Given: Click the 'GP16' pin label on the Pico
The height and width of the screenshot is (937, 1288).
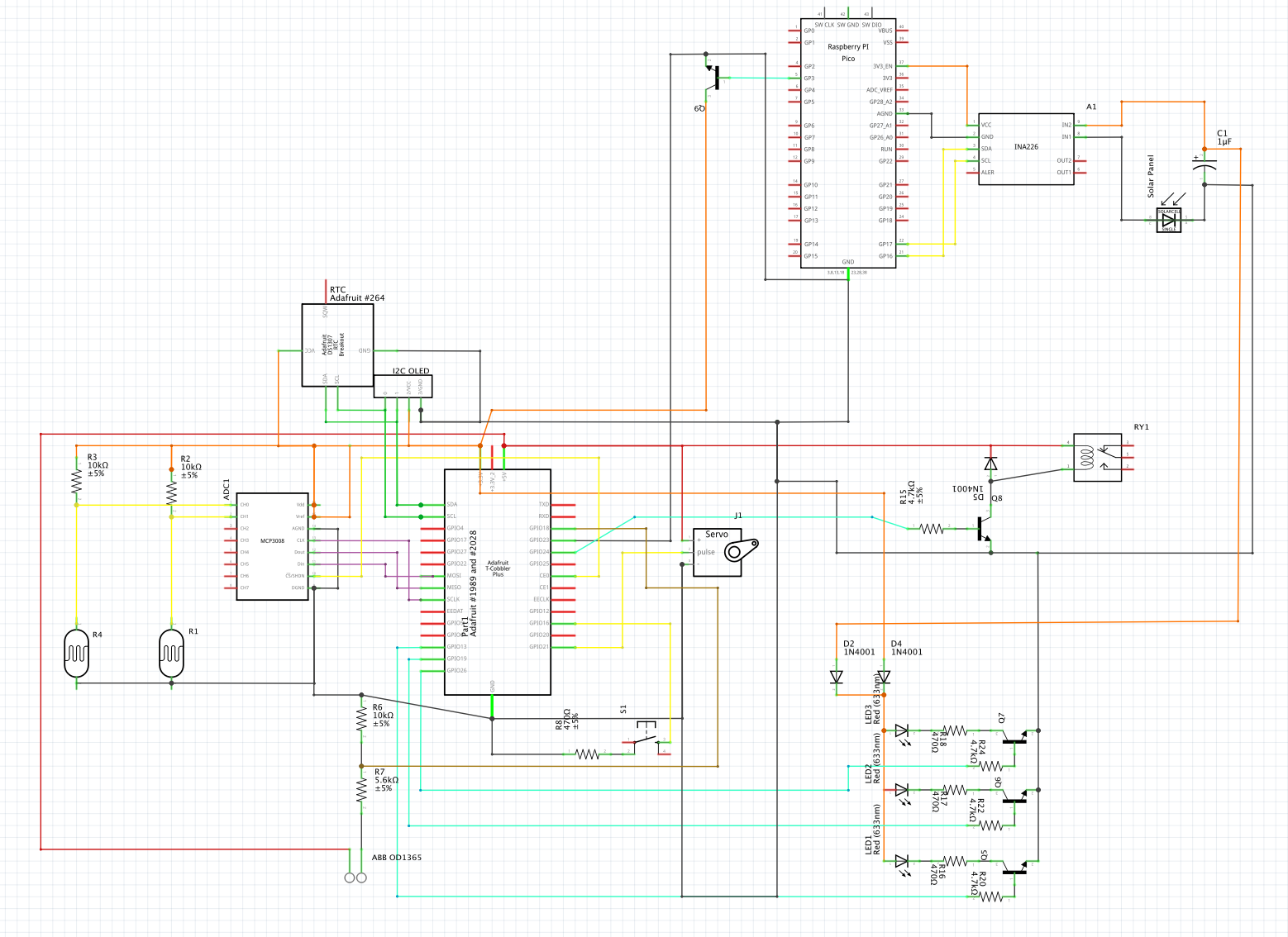Looking at the screenshot, I should point(885,256).
